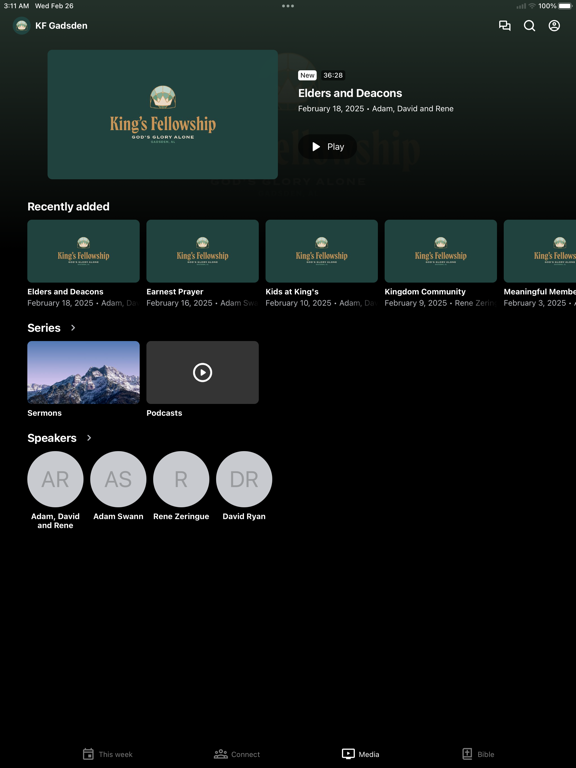Open the three-dot multitasking menu
The height and width of the screenshot is (768, 576).
click(288, 6)
